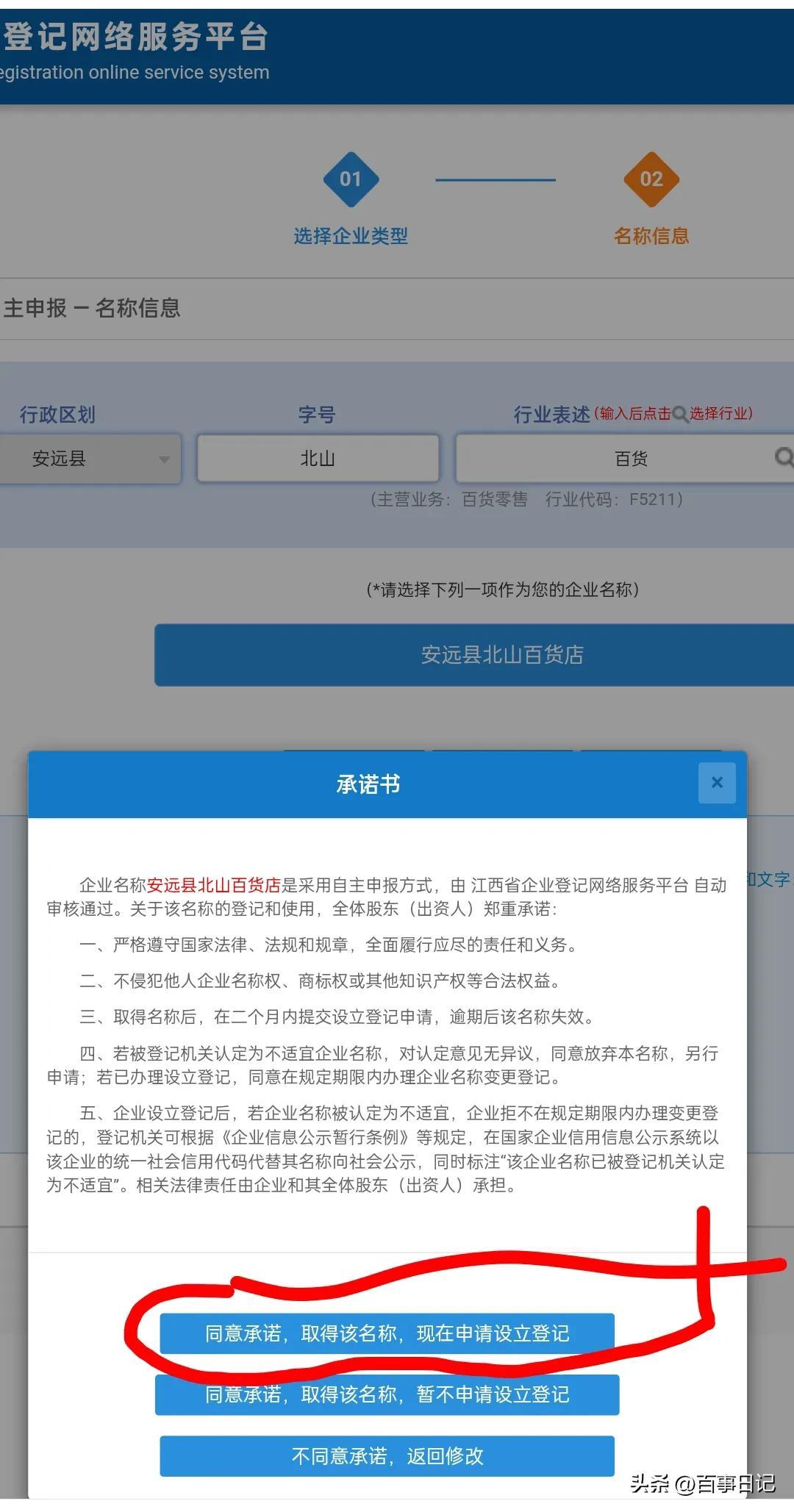Click the red 安远县北山百货店 text in the commitment
Viewport: 794px width, 1512px height.
[x=213, y=885]
